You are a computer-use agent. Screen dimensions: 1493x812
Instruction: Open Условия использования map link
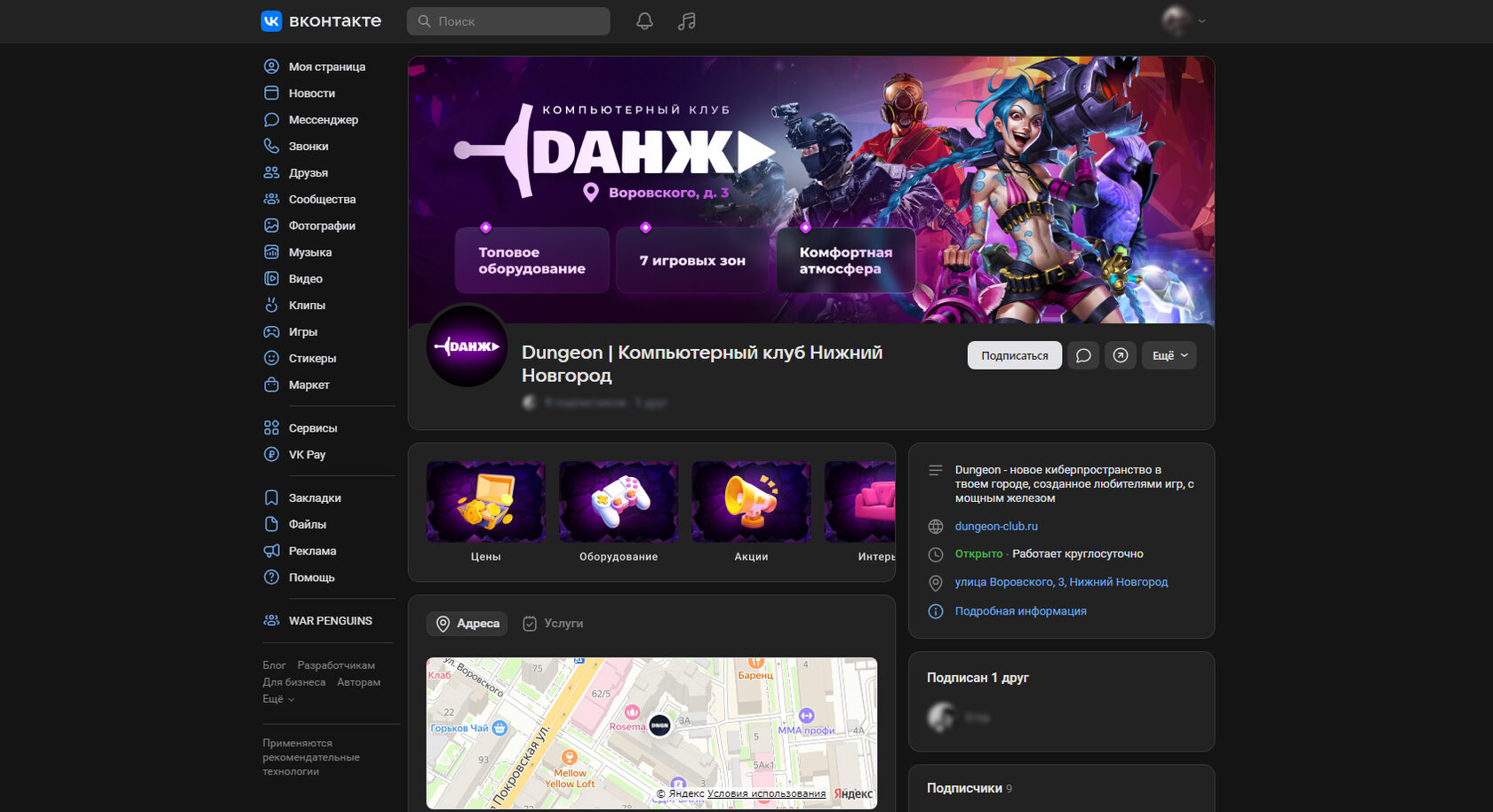[766, 794]
